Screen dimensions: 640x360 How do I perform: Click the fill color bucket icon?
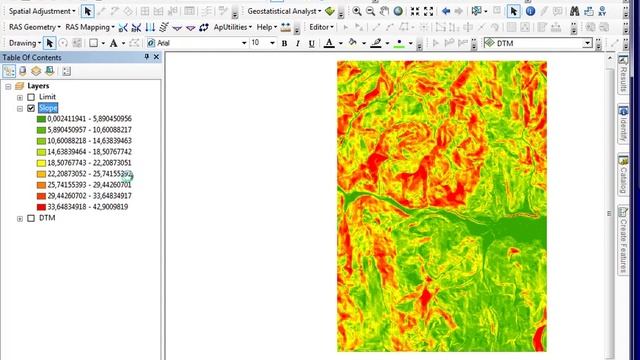pyautogui.click(x=353, y=43)
